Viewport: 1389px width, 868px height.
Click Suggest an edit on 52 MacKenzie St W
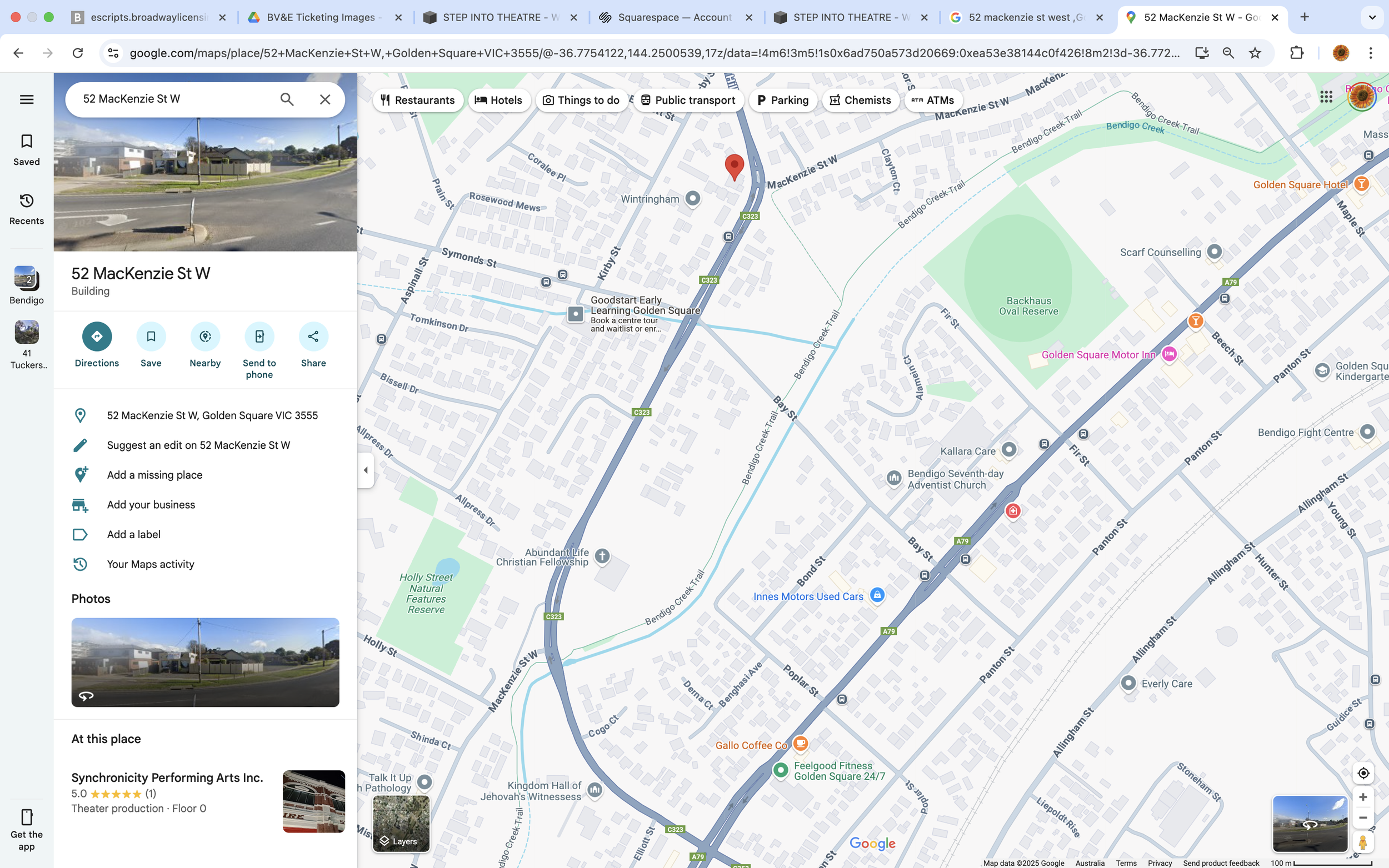point(198,445)
